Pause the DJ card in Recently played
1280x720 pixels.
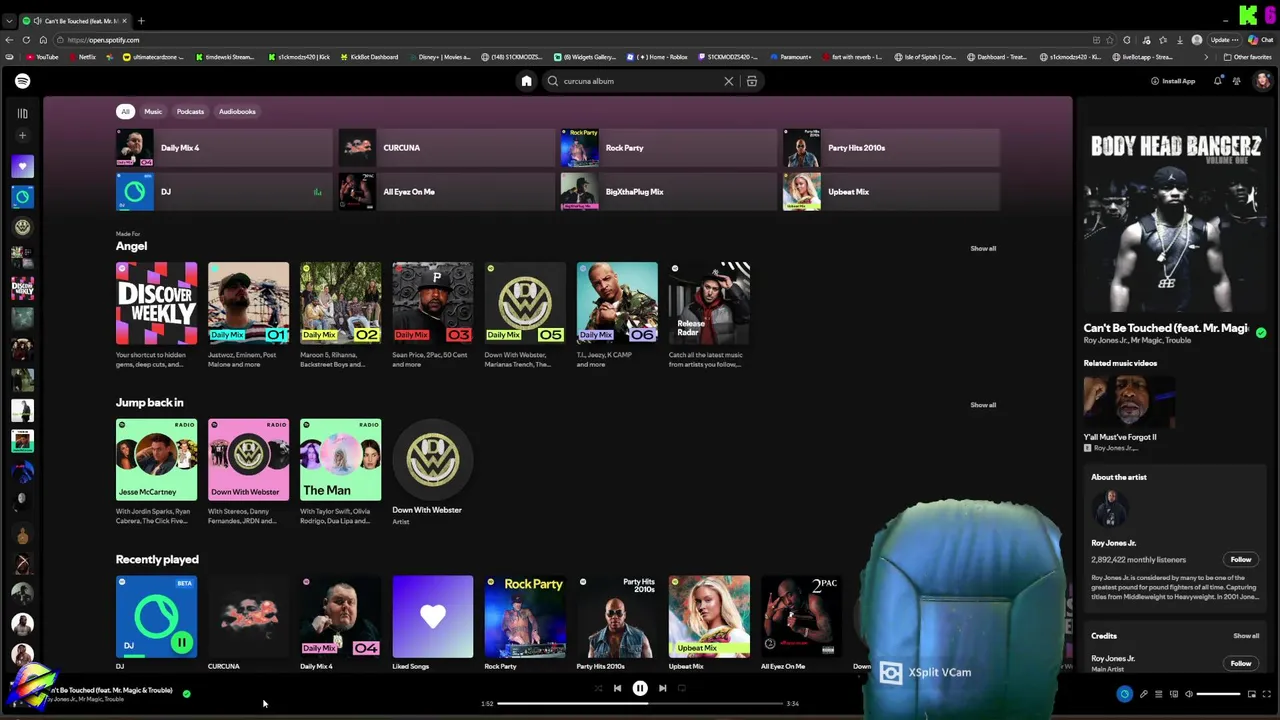pos(181,643)
